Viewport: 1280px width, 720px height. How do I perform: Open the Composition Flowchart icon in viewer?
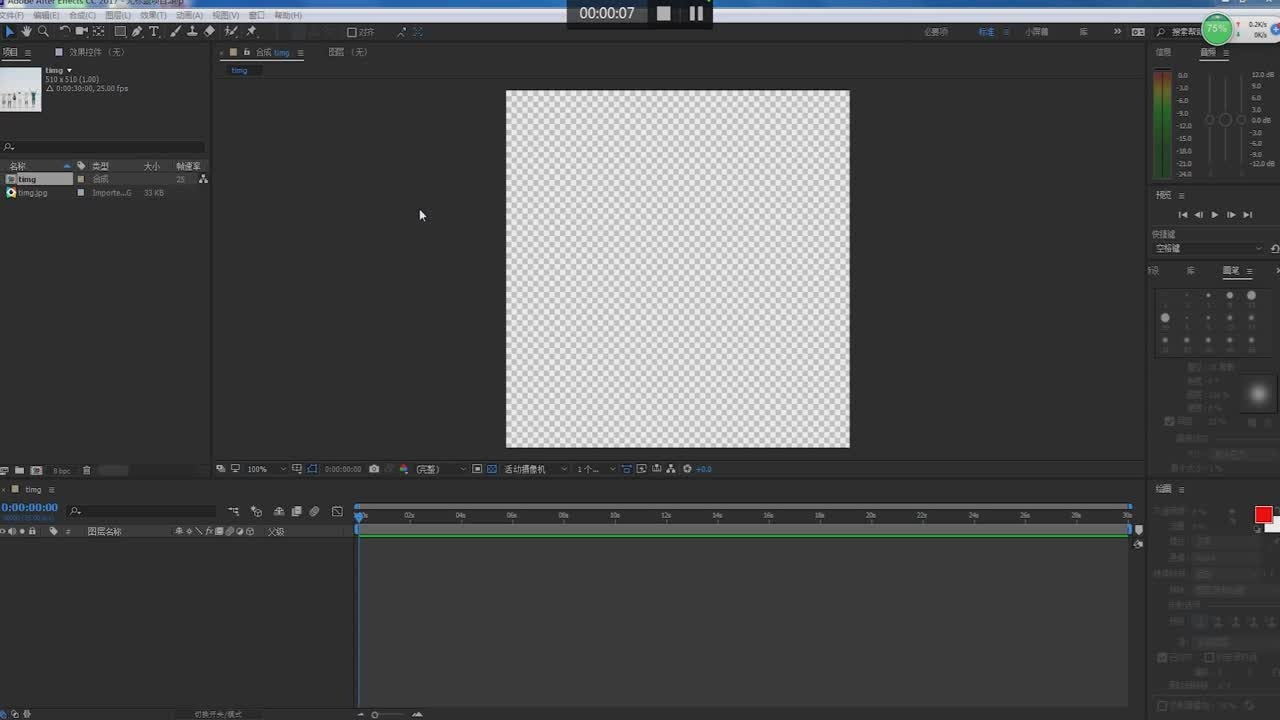[671, 469]
